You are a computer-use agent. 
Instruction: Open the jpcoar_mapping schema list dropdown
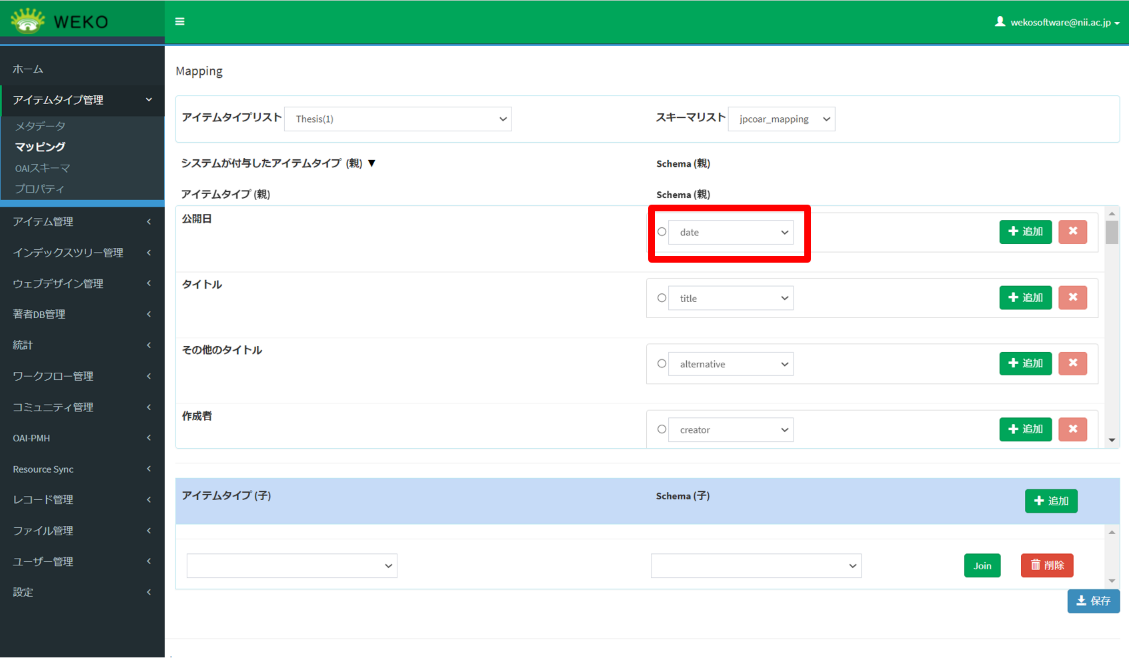781,119
